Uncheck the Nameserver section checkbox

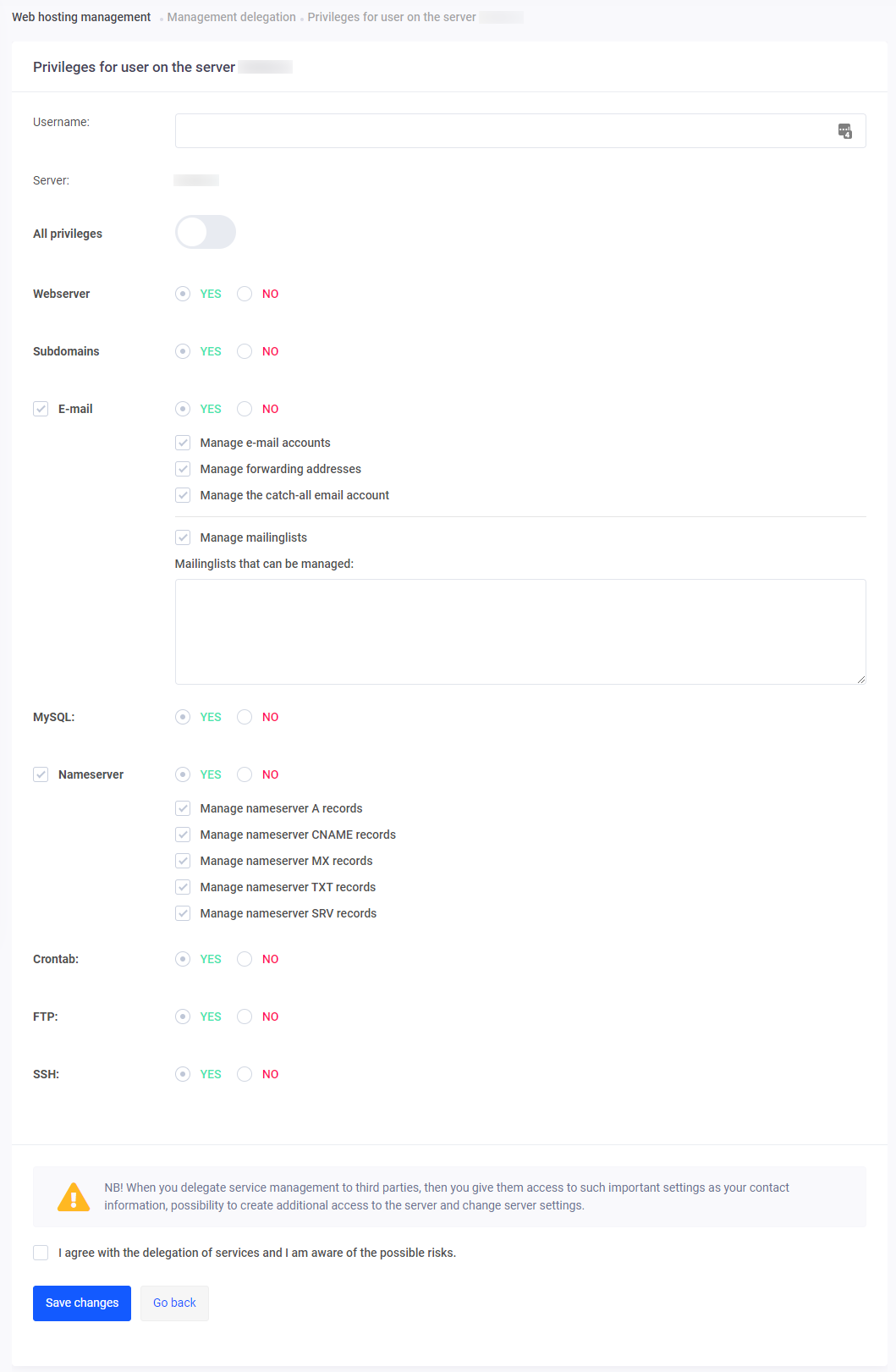coord(41,774)
